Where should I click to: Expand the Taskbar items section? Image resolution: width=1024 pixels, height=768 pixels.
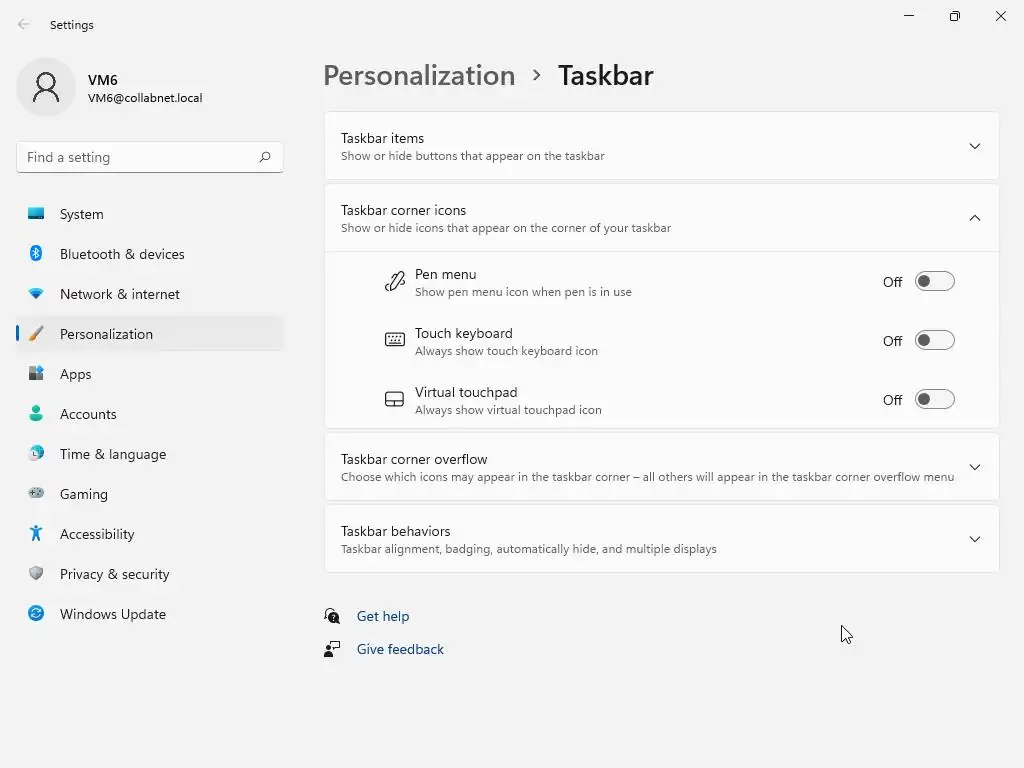point(974,146)
